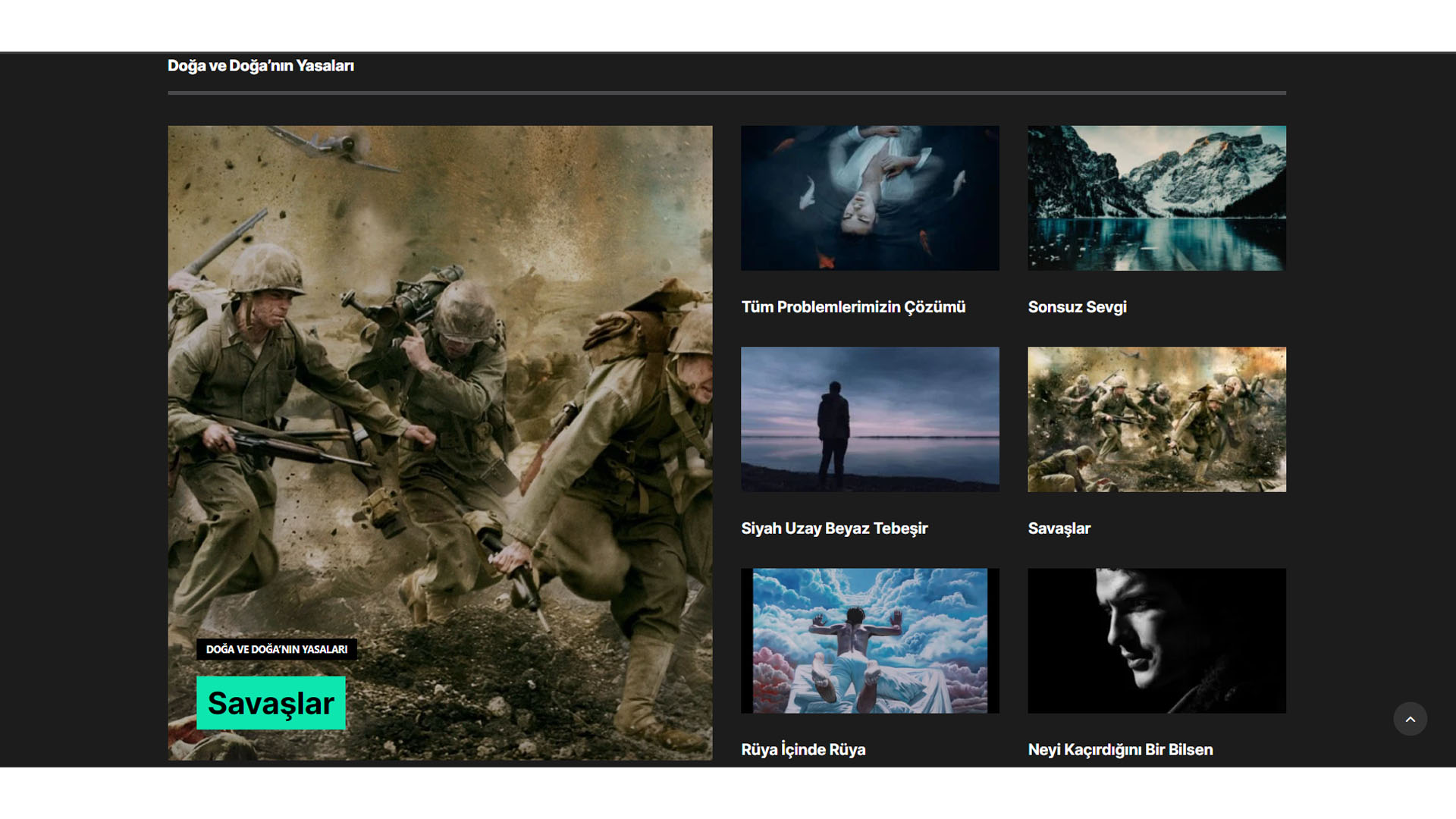1456x819 pixels.
Task: Open Tüm Problemlerimizin Çözümü article title
Action: (x=853, y=307)
